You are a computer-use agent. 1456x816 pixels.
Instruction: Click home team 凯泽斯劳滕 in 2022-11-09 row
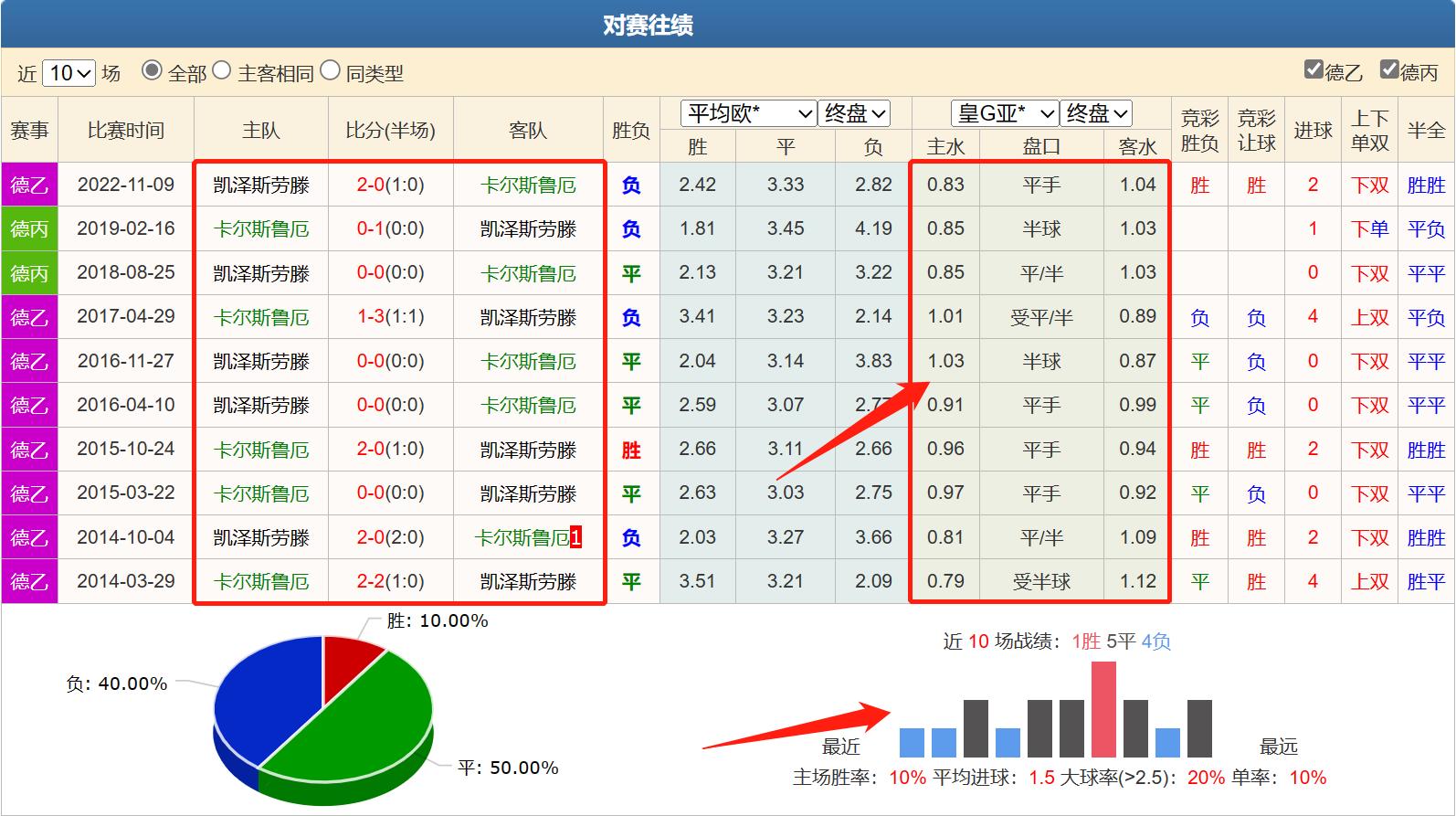click(x=261, y=185)
